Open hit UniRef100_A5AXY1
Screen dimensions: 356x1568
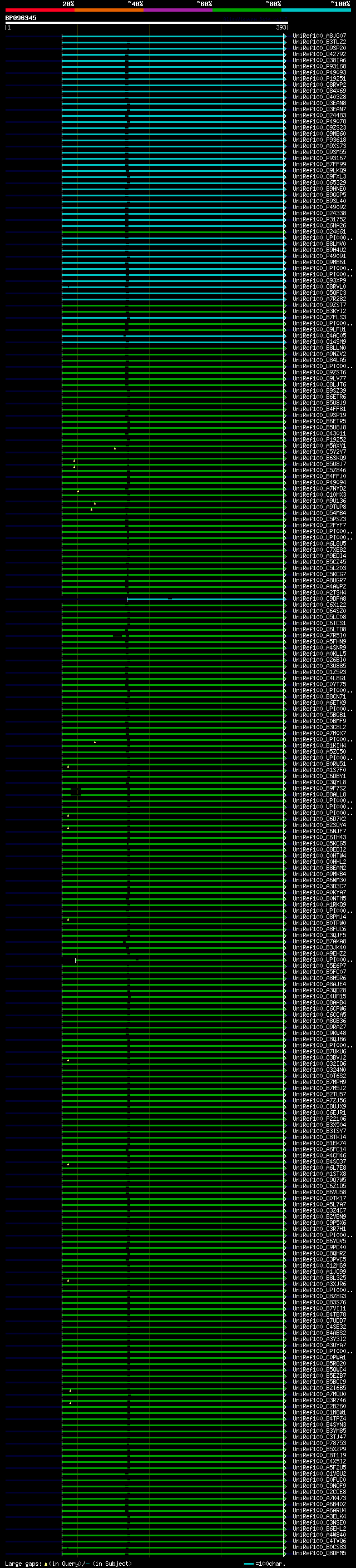coord(319,446)
